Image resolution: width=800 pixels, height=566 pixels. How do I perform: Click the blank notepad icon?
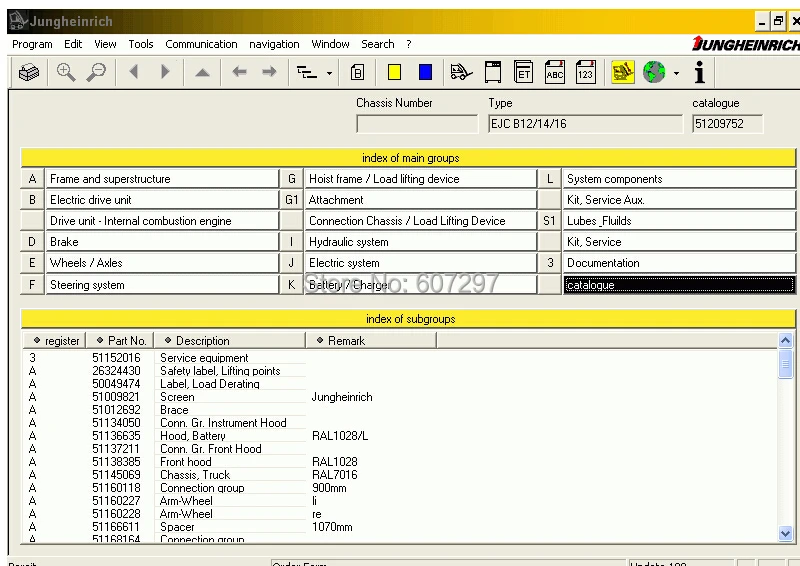coord(493,72)
